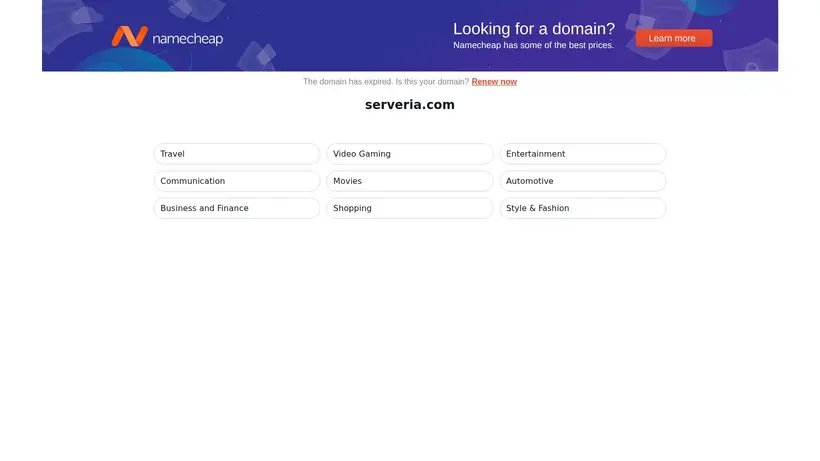The width and height of the screenshot is (820, 461).
Task: Open the Style & Fashion category
Action: [583, 208]
